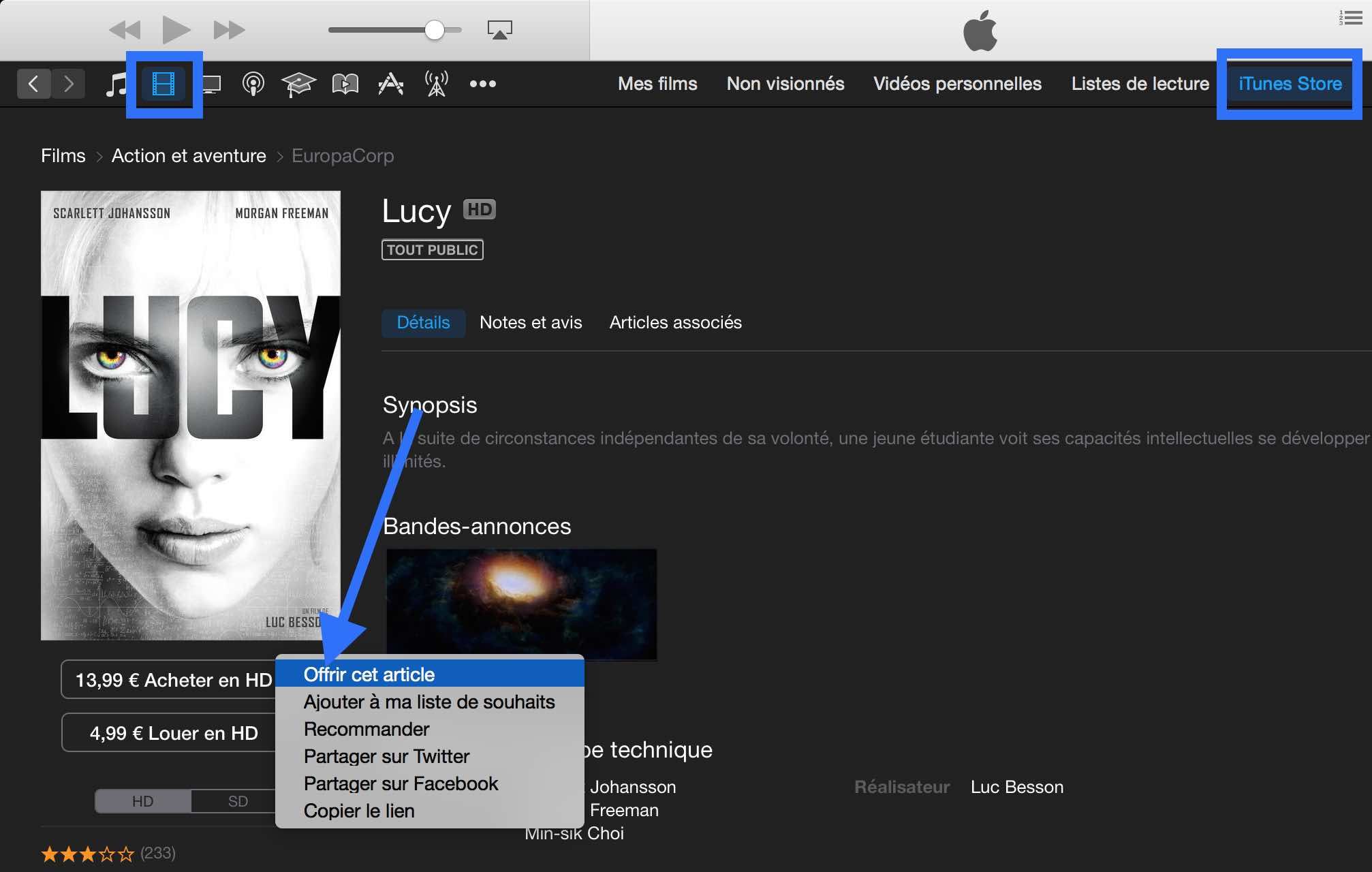Image resolution: width=1372 pixels, height=872 pixels.
Task: Go forward with the right chevron
Action: click(x=68, y=84)
